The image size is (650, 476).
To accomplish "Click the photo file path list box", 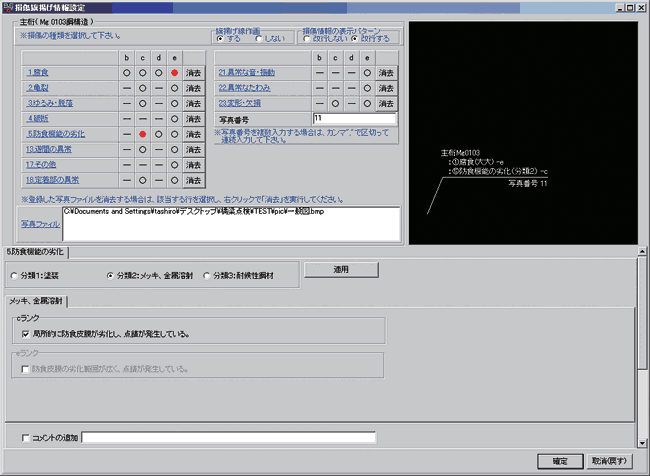I will (231, 224).
